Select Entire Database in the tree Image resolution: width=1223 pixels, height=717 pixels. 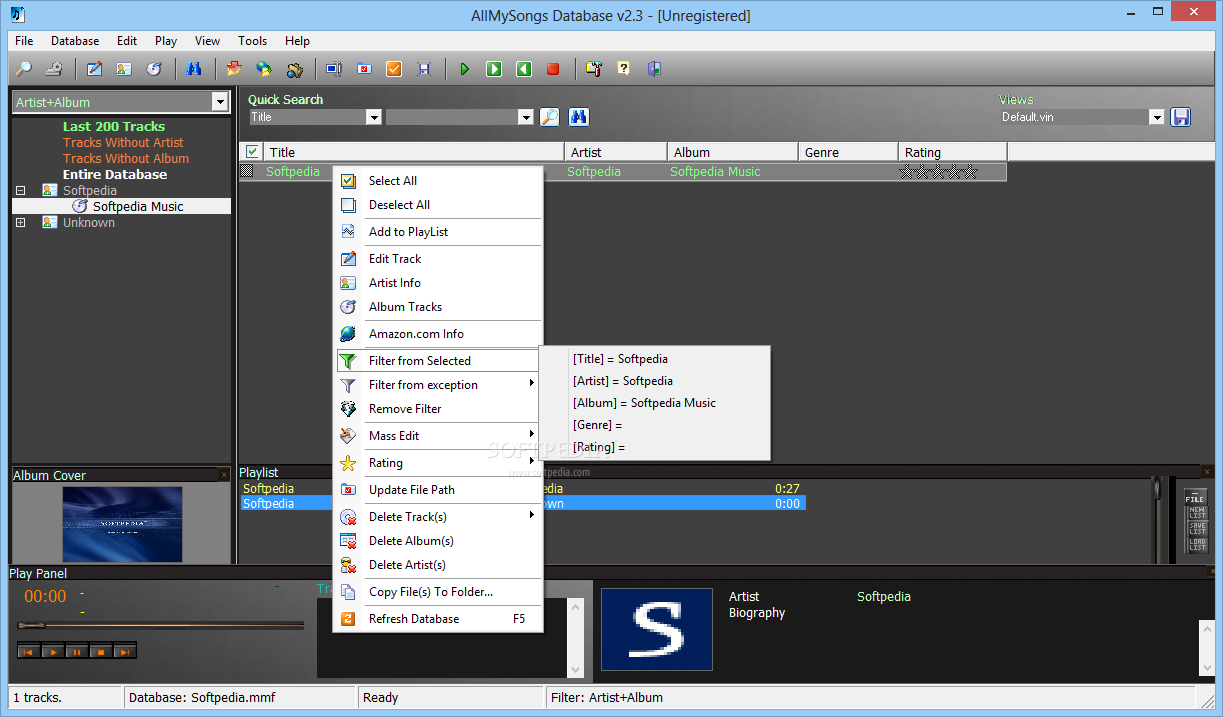click(x=115, y=175)
